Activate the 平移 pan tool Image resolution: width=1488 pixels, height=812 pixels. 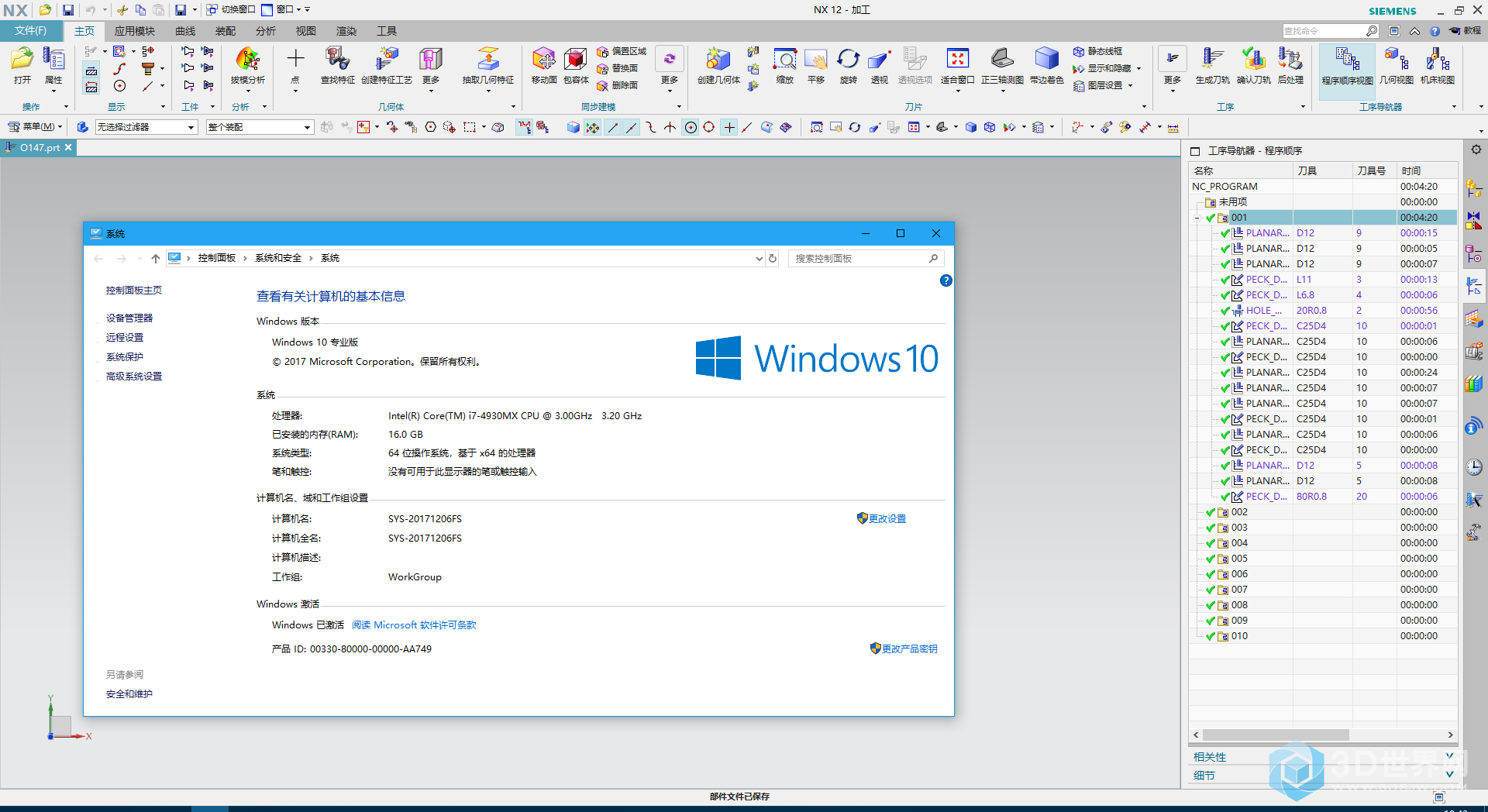click(x=816, y=65)
